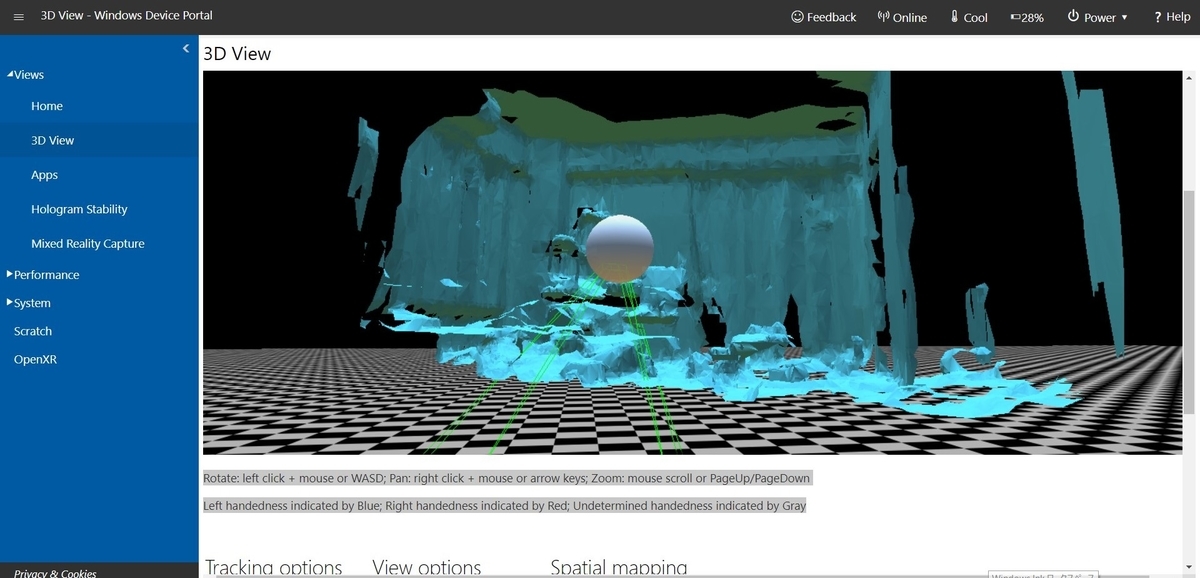
Task: Click the View options heading
Action: tap(427, 567)
